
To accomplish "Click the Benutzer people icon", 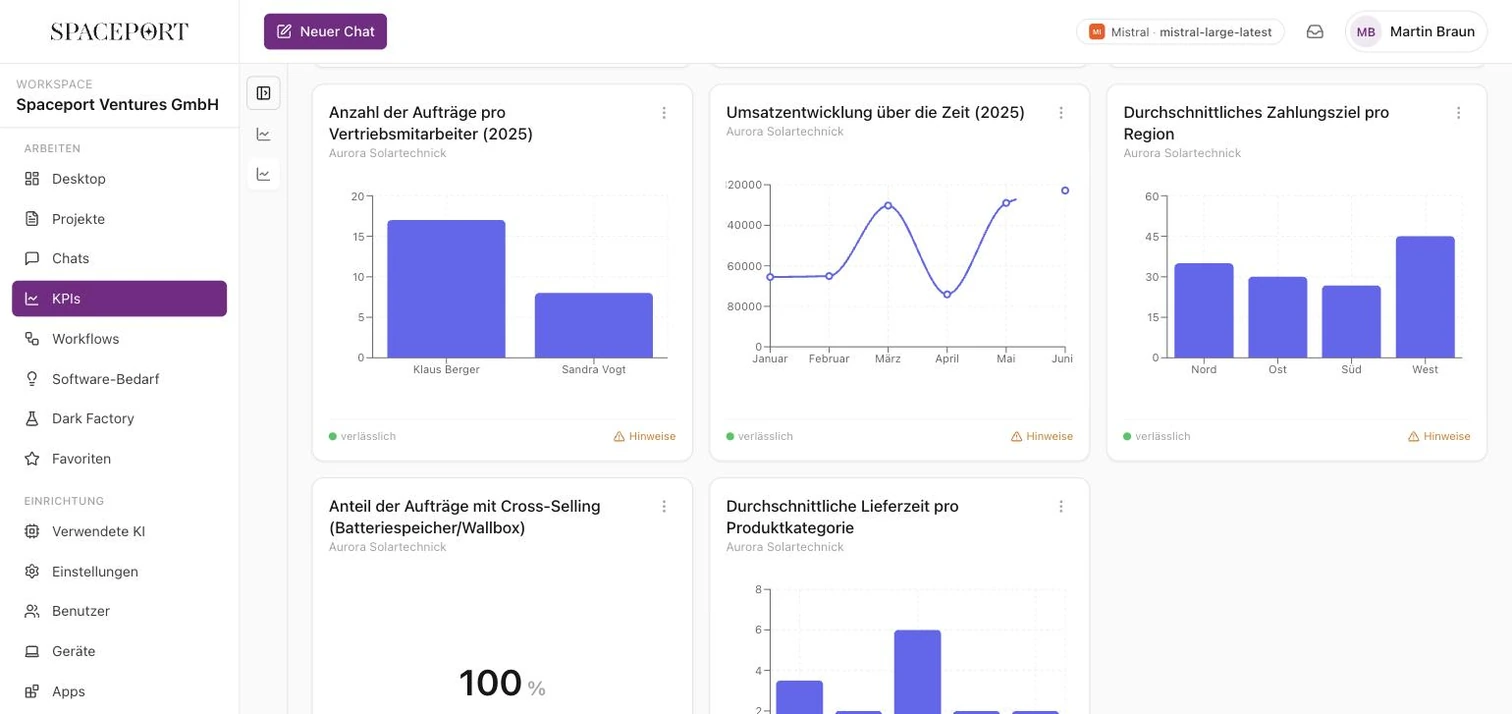I will pyautogui.click(x=32, y=611).
